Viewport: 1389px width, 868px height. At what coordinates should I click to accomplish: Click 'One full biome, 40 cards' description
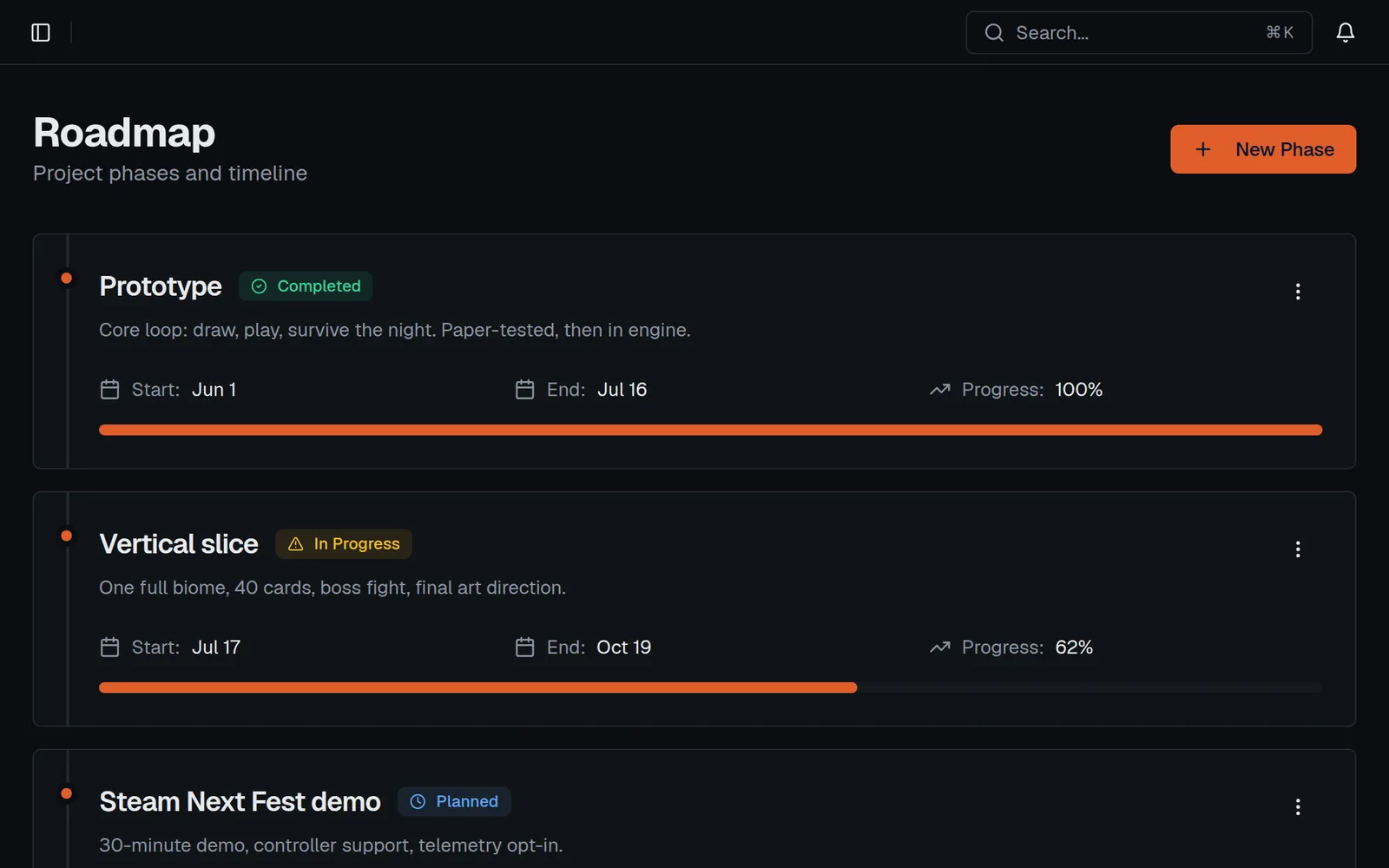pyautogui.click(x=332, y=589)
